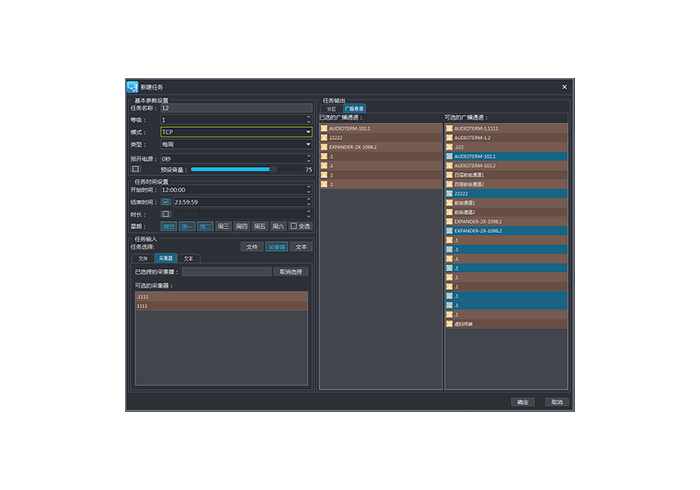This screenshot has height=490, width=700.
Task: Click the 新建任务 window app icon
Action: (x=132, y=87)
